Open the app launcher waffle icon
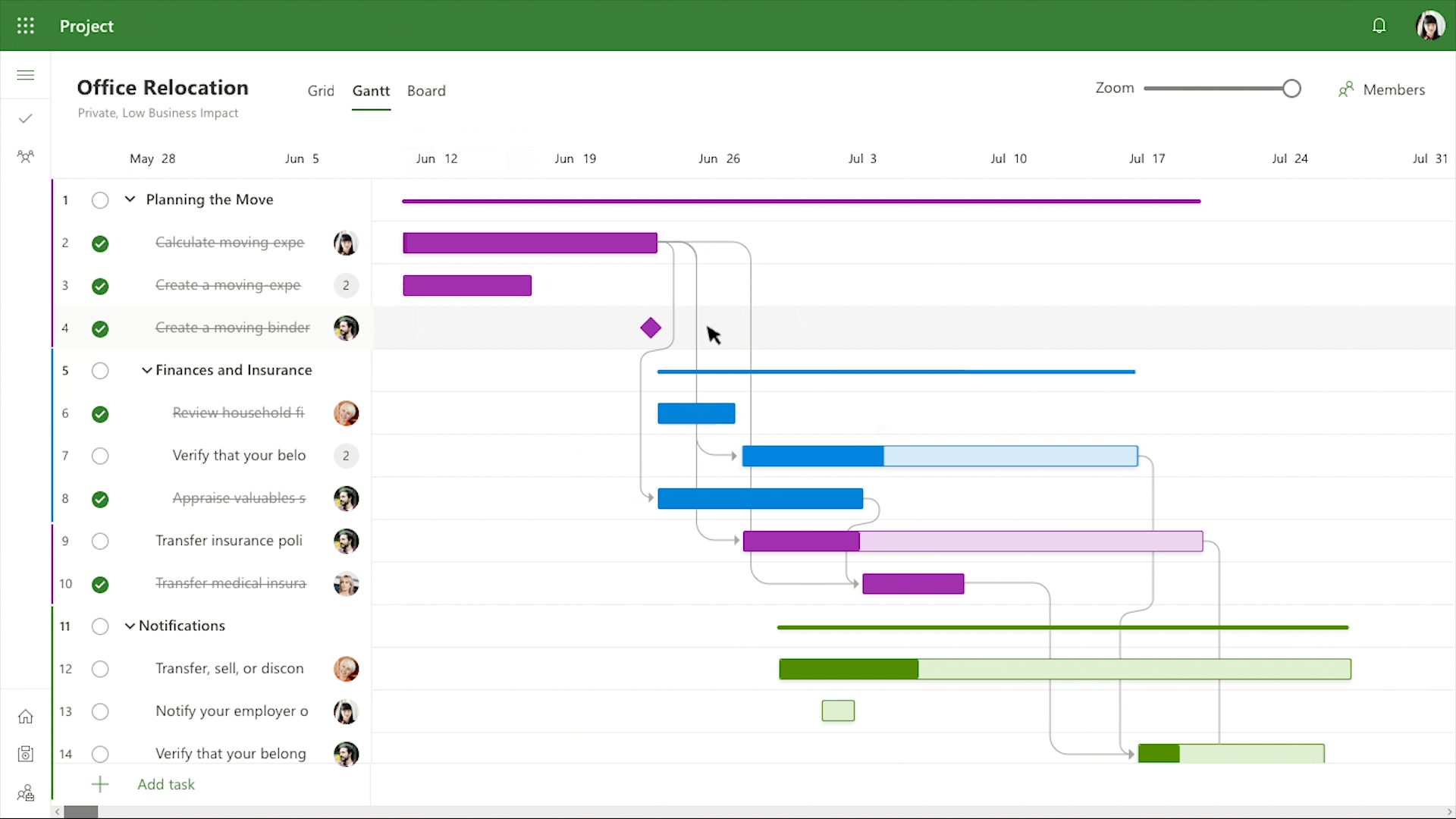The image size is (1456, 819). coord(26,26)
